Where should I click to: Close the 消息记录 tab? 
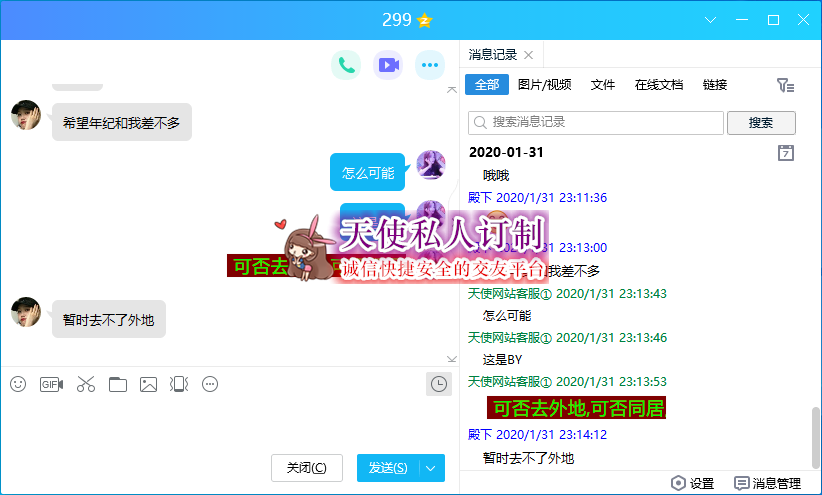pyautogui.click(x=528, y=55)
